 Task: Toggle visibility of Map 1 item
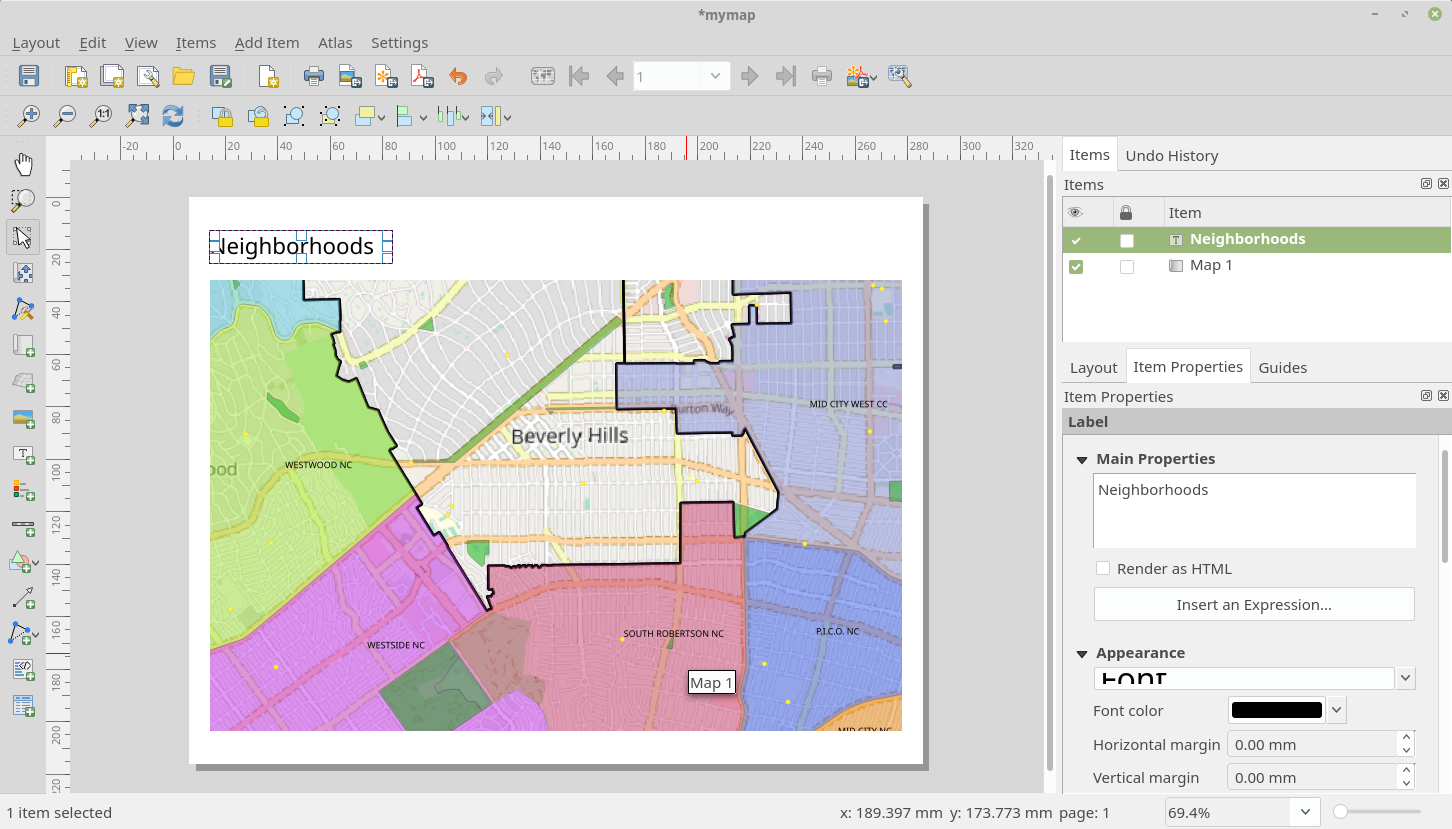click(1076, 267)
